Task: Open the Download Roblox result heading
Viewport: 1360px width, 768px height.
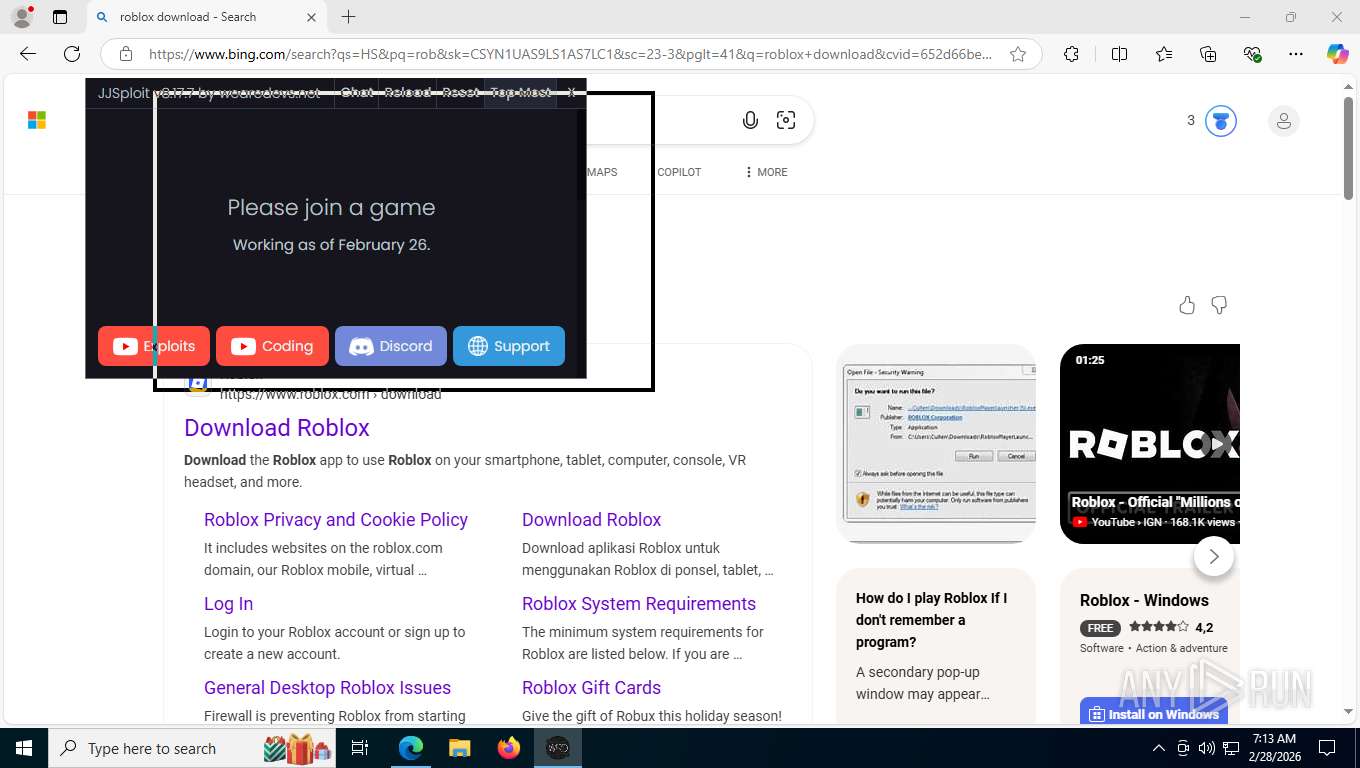Action: pyautogui.click(x=277, y=428)
